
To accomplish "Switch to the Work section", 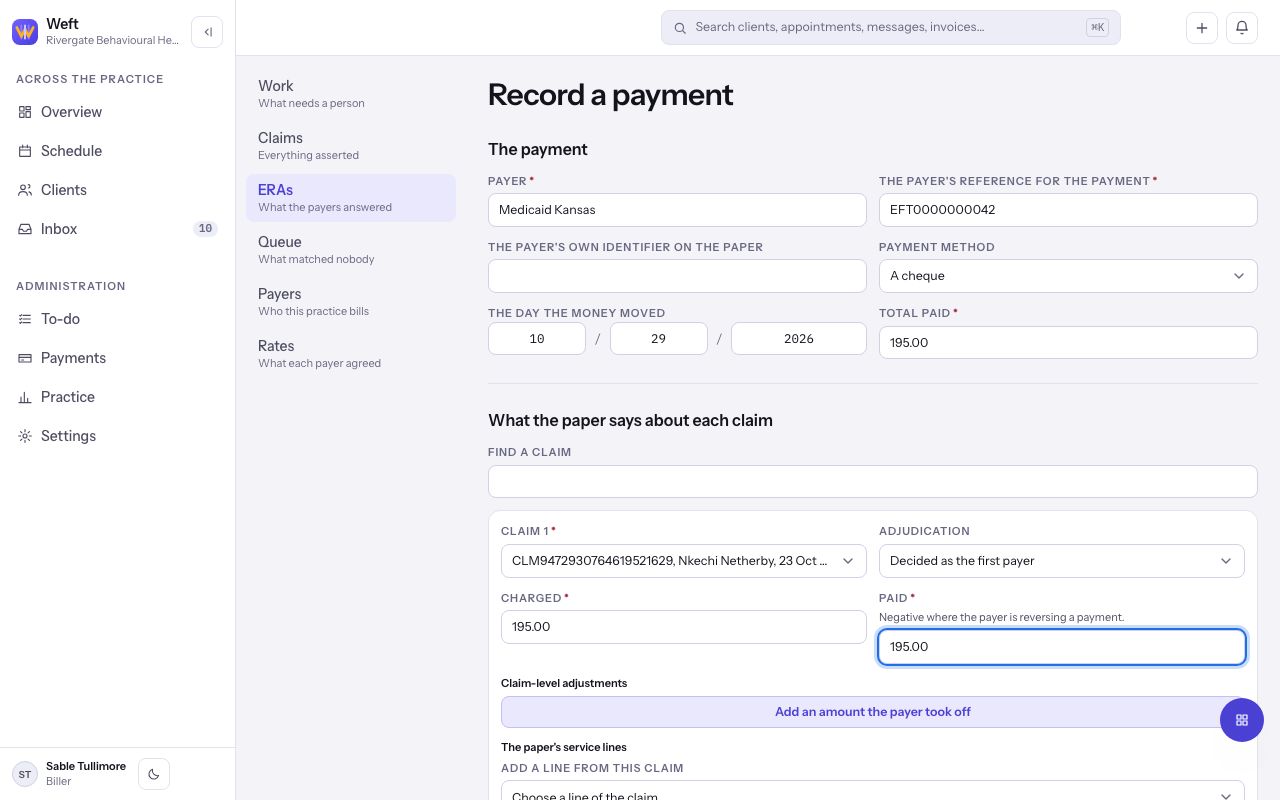I will click(351, 94).
